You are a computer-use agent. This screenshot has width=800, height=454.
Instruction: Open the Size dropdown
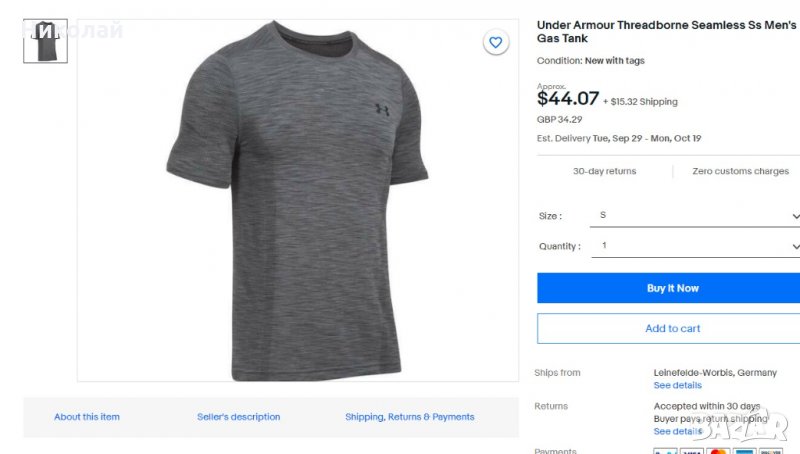[696, 216]
